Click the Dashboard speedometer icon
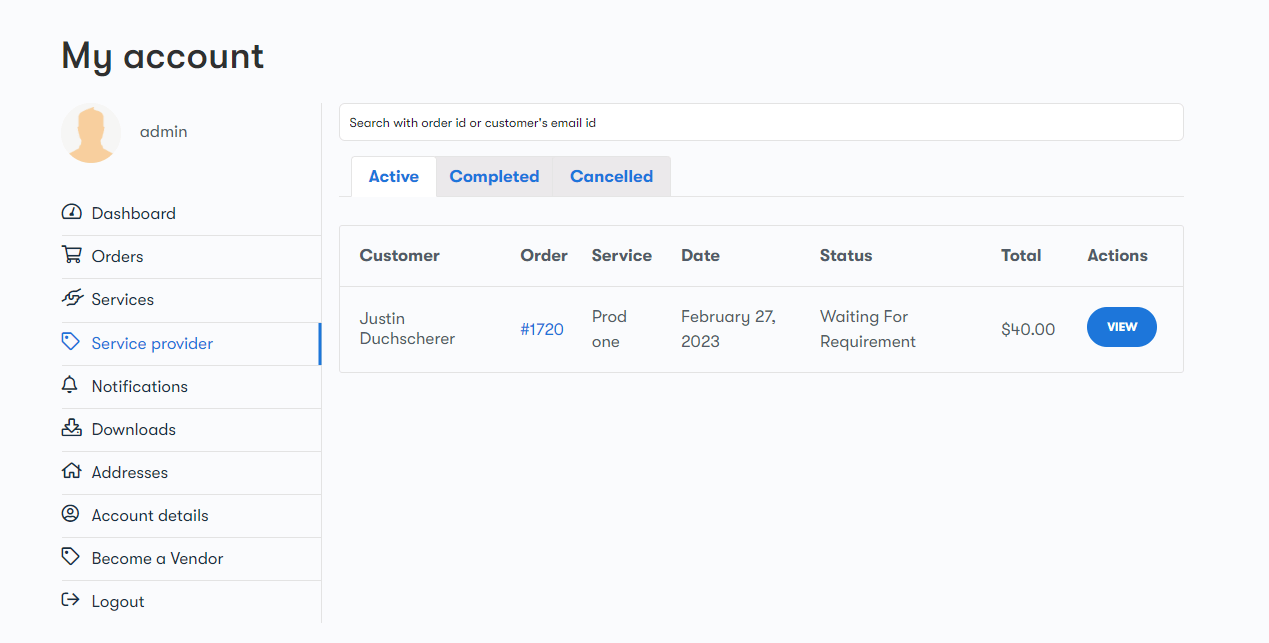 point(71,213)
